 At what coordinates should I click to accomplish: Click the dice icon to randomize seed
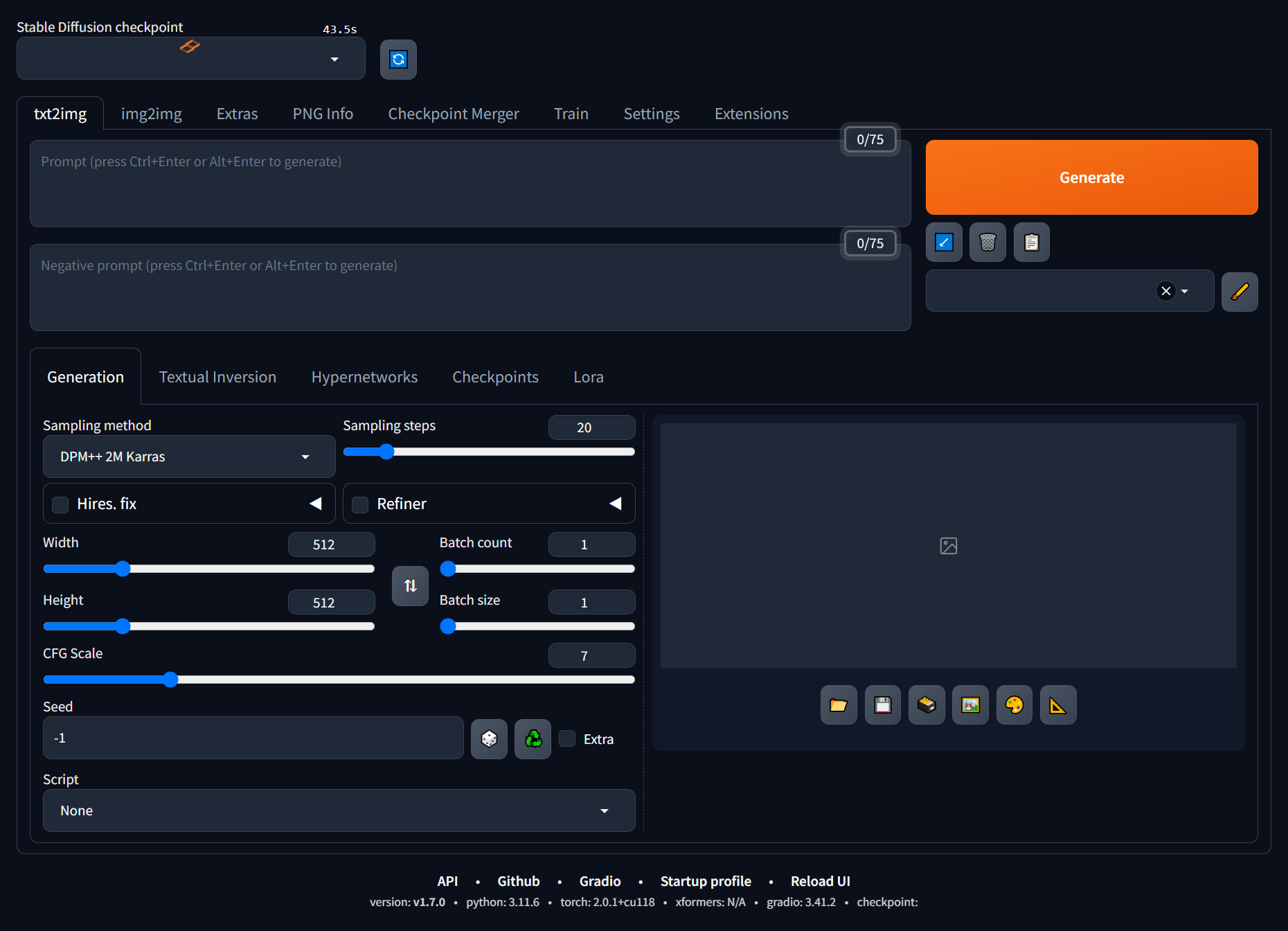489,739
